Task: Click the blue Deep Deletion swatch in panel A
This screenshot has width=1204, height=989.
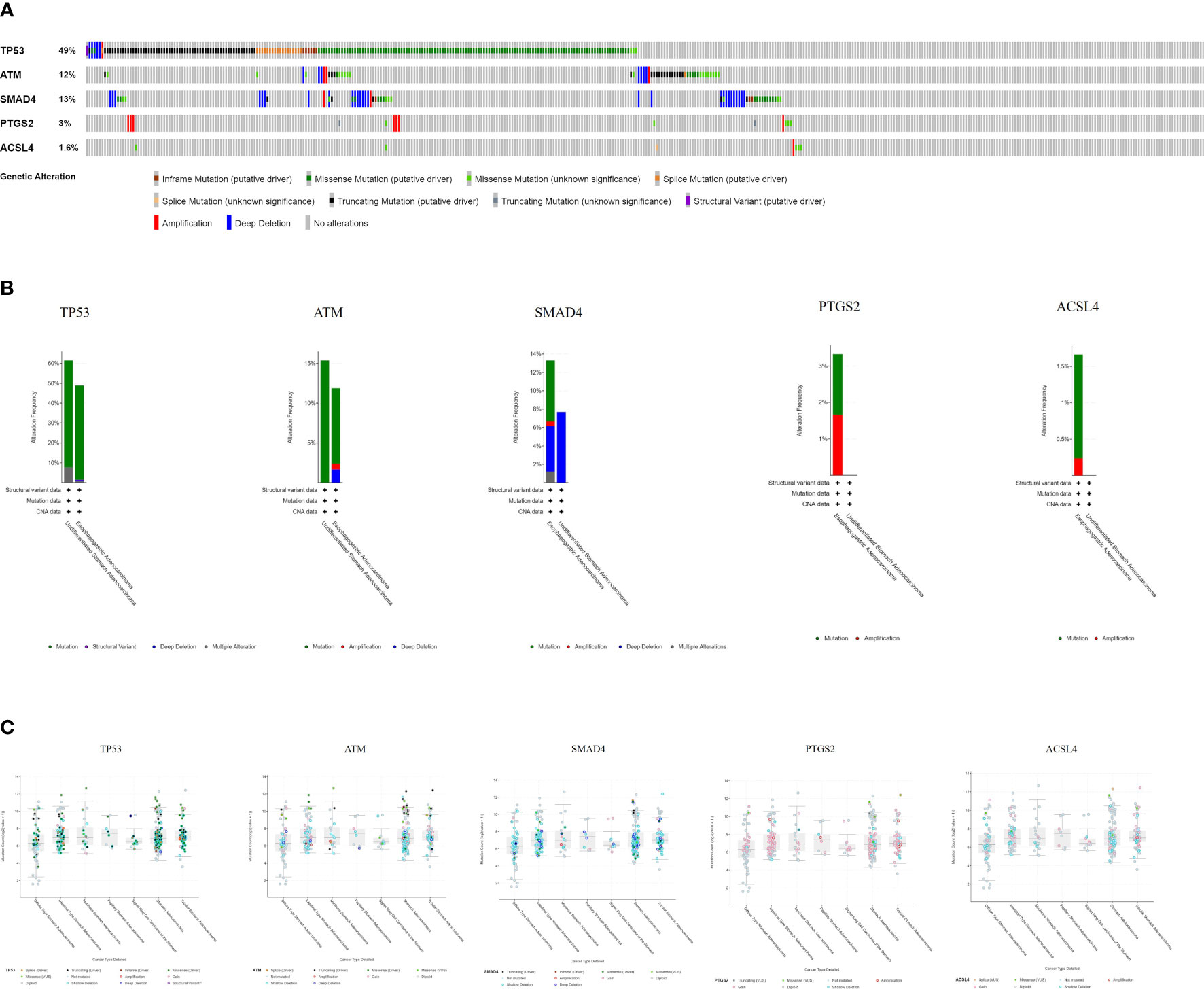Action: [229, 223]
